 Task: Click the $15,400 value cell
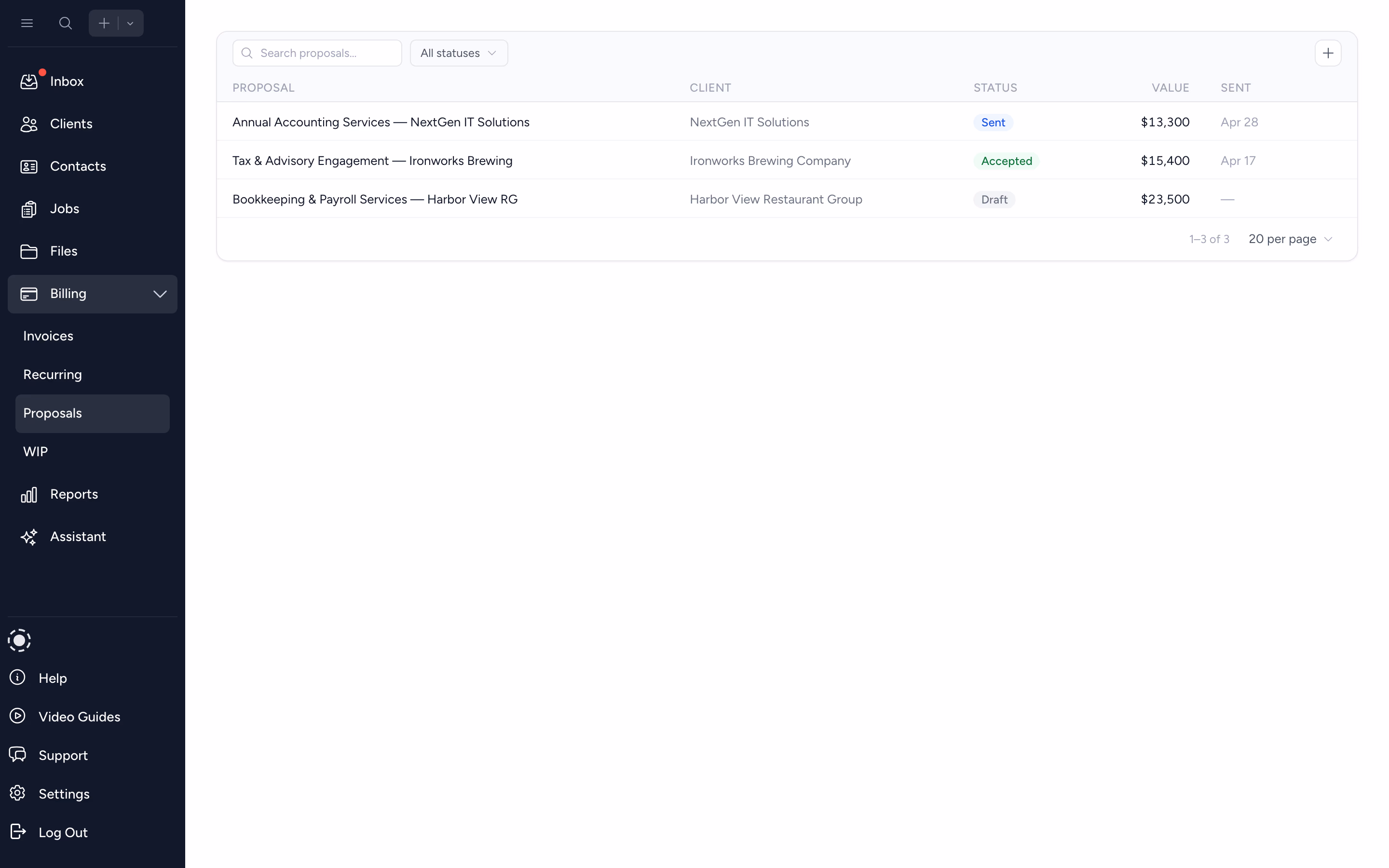[1165, 161]
